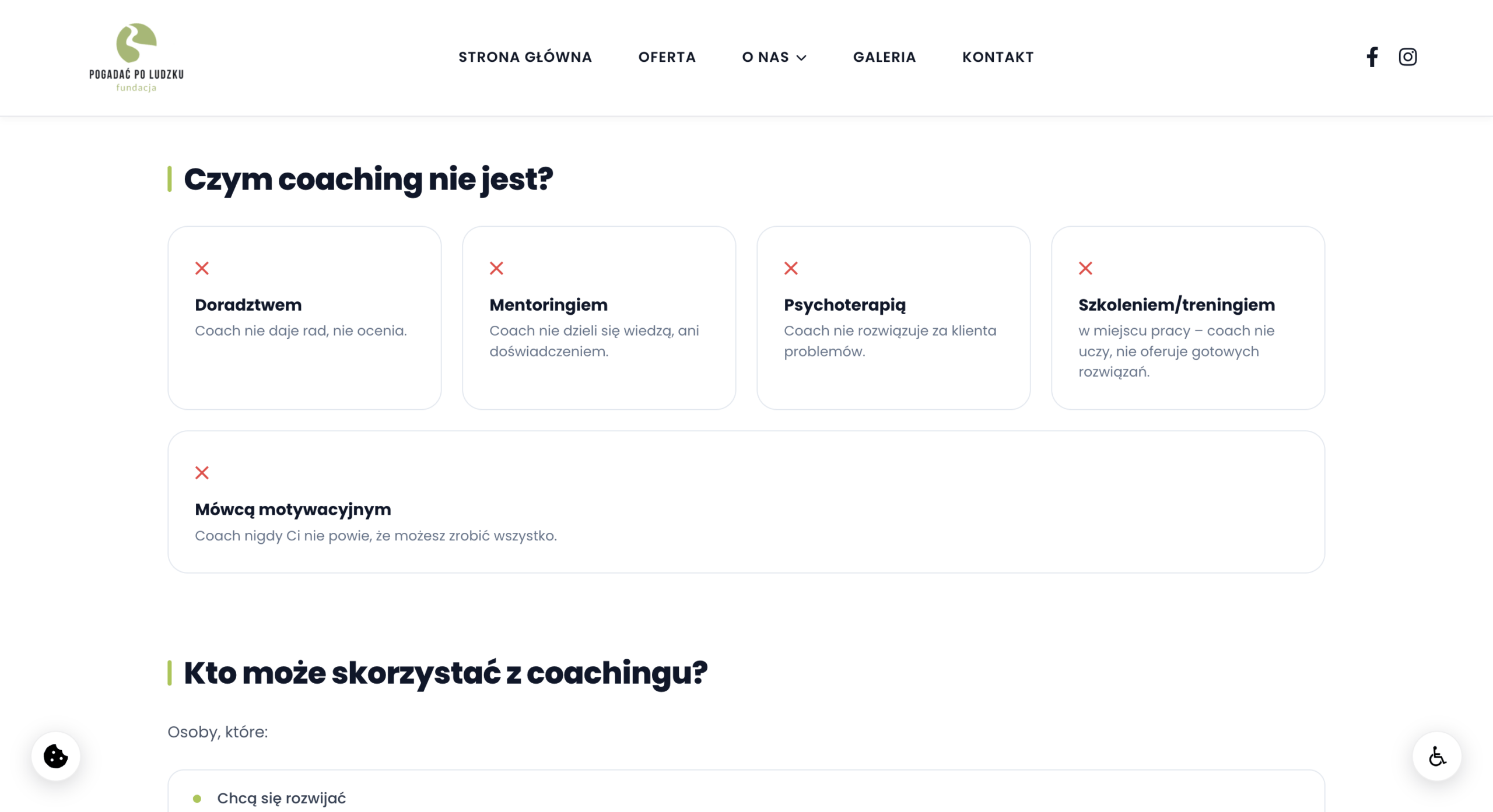1493x812 pixels.
Task: Select the 'Psychoterapią' card title
Action: [x=845, y=305]
